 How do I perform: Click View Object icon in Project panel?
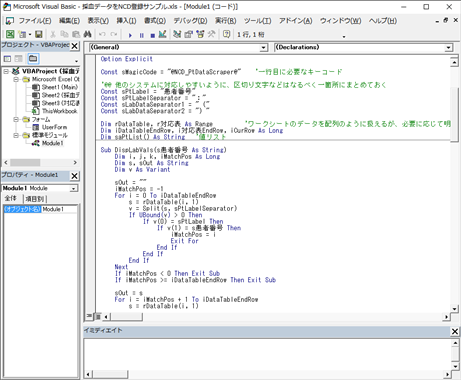coord(19,59)
